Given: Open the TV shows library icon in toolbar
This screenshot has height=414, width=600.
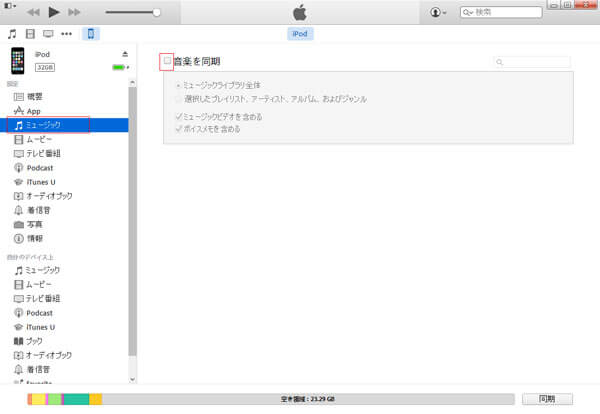Looking at the screenshot, I should 48,34.
